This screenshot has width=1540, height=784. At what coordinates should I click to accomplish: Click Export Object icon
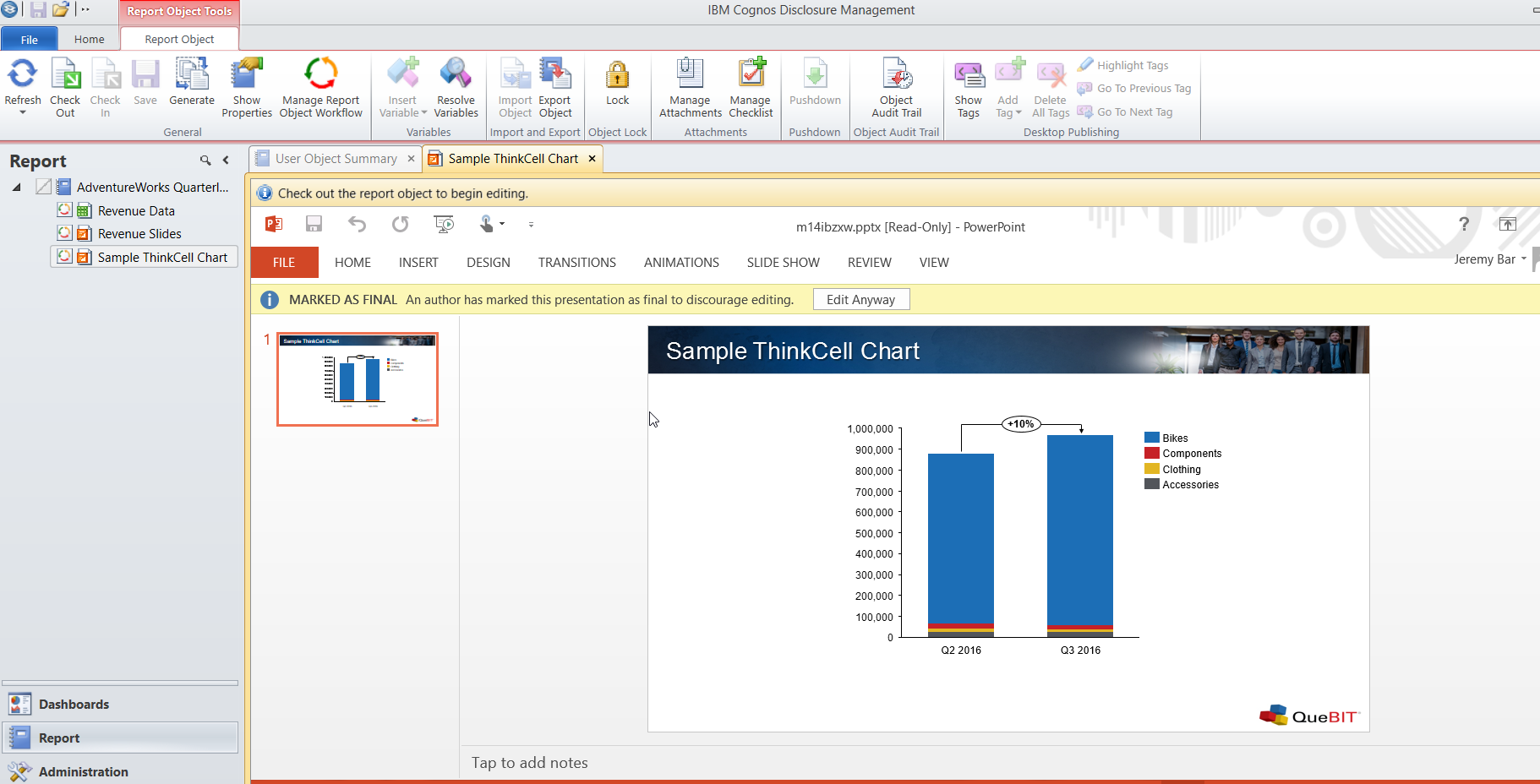pyautogui.click(x=555, y=73)
